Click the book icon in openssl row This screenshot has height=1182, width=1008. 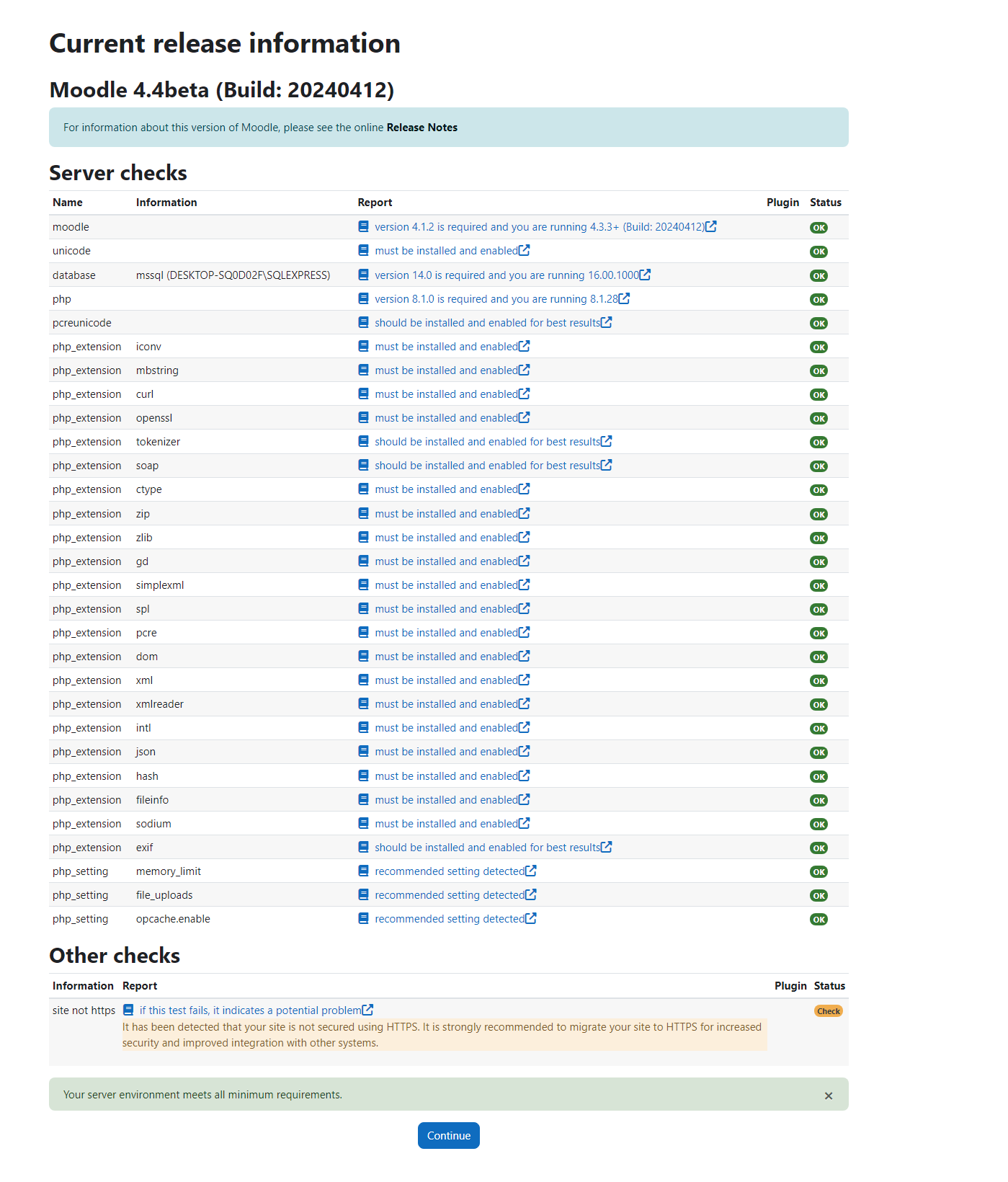(x=364, y=418)
